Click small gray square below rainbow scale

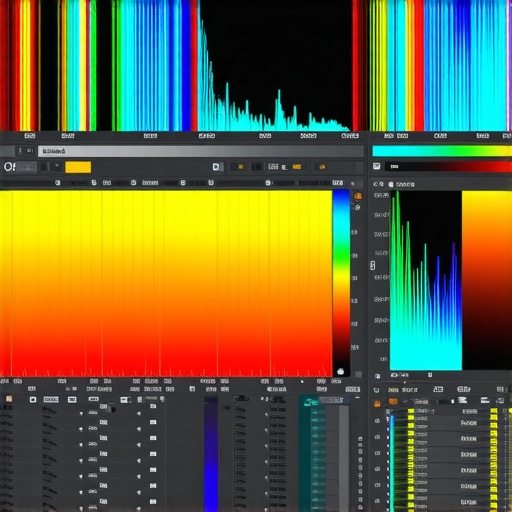click(x=358, y=375)
